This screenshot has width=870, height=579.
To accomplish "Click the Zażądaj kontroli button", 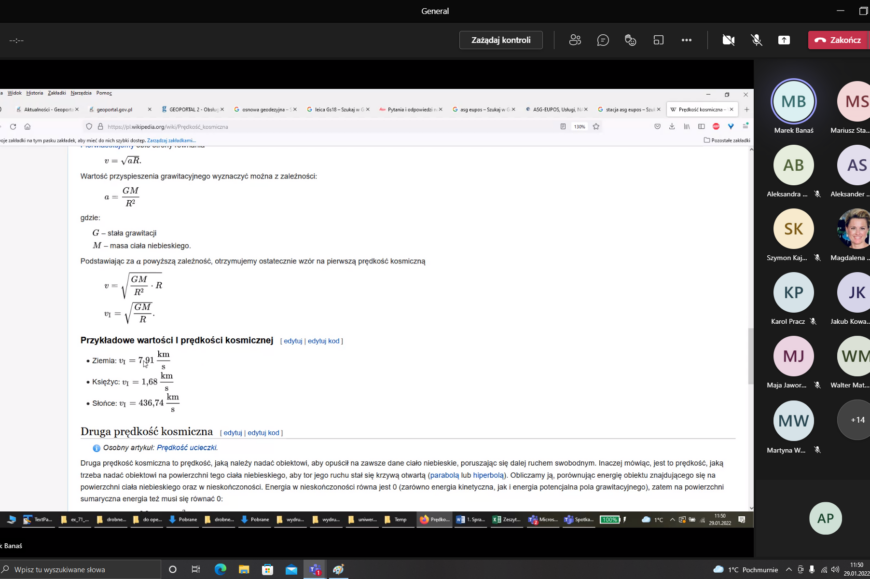I will tap(500, 40).
